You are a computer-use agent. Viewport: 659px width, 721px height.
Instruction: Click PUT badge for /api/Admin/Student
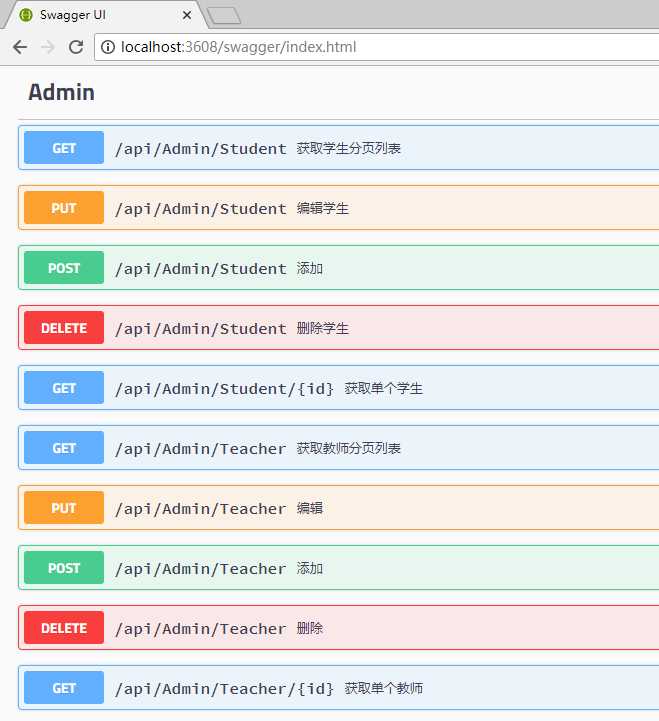(x=64, y=208)
